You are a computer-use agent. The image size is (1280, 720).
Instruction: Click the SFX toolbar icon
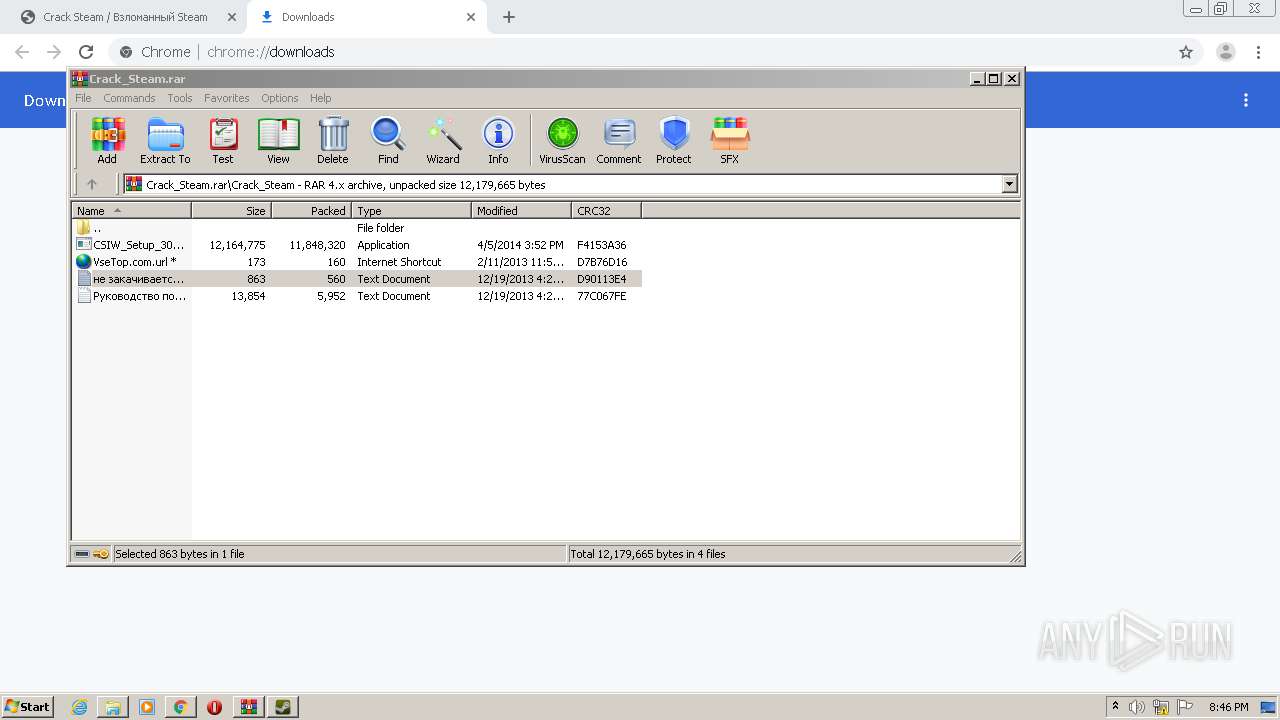coord(730,140)
